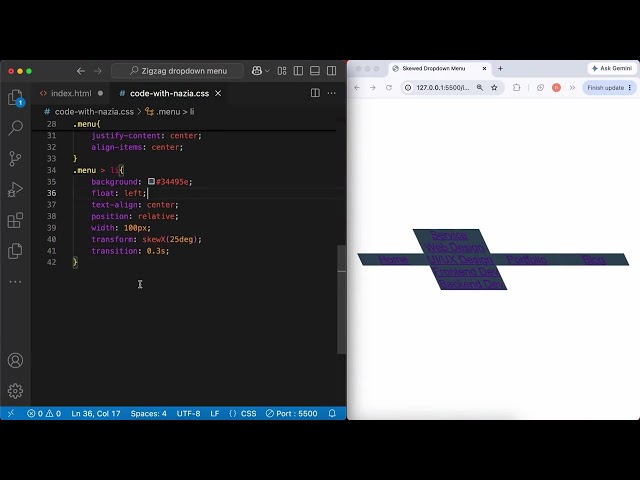Open Chrome extensions puzzle icon
This screenshot has height=480, width=640.
[x=517, y=88]
